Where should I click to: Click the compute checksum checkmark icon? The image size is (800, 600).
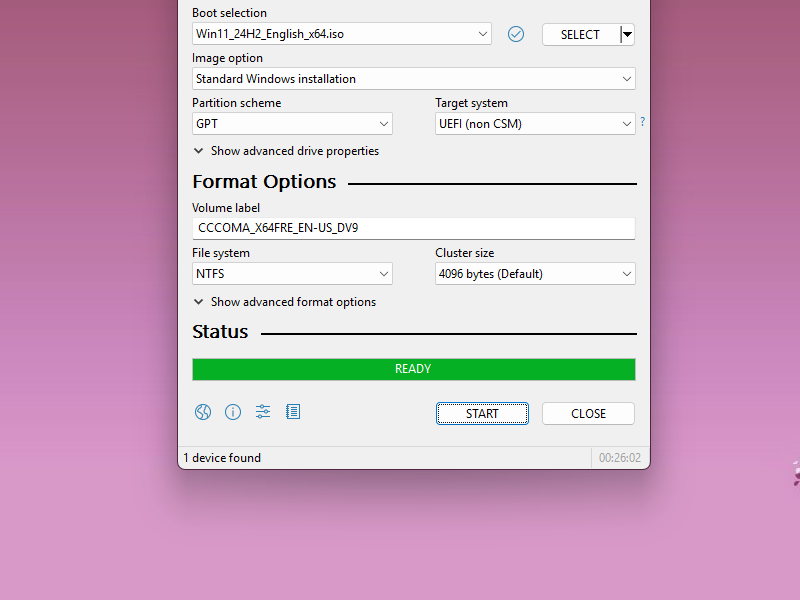point(516,34)
